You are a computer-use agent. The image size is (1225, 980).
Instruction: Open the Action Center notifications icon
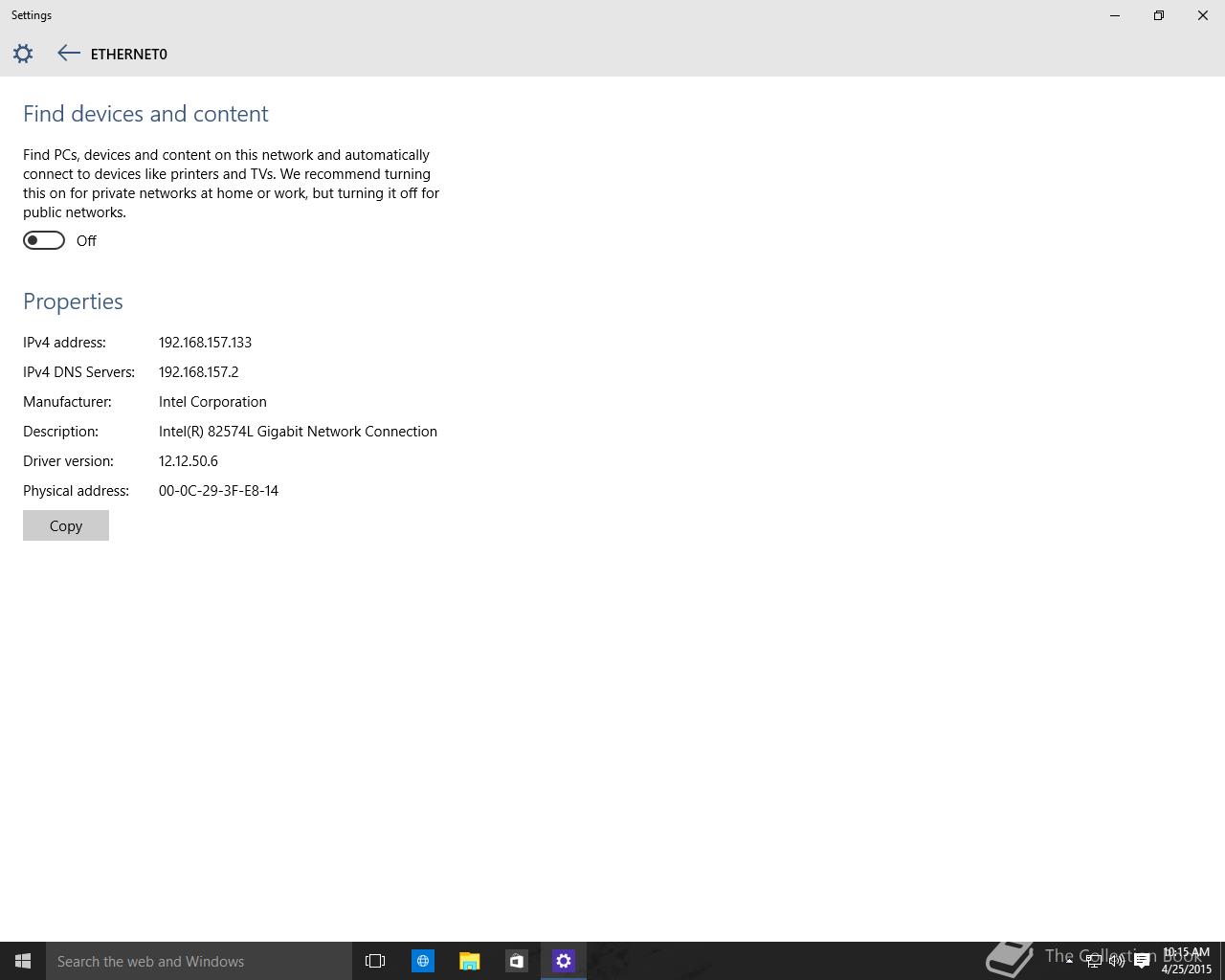[1142, 961]
